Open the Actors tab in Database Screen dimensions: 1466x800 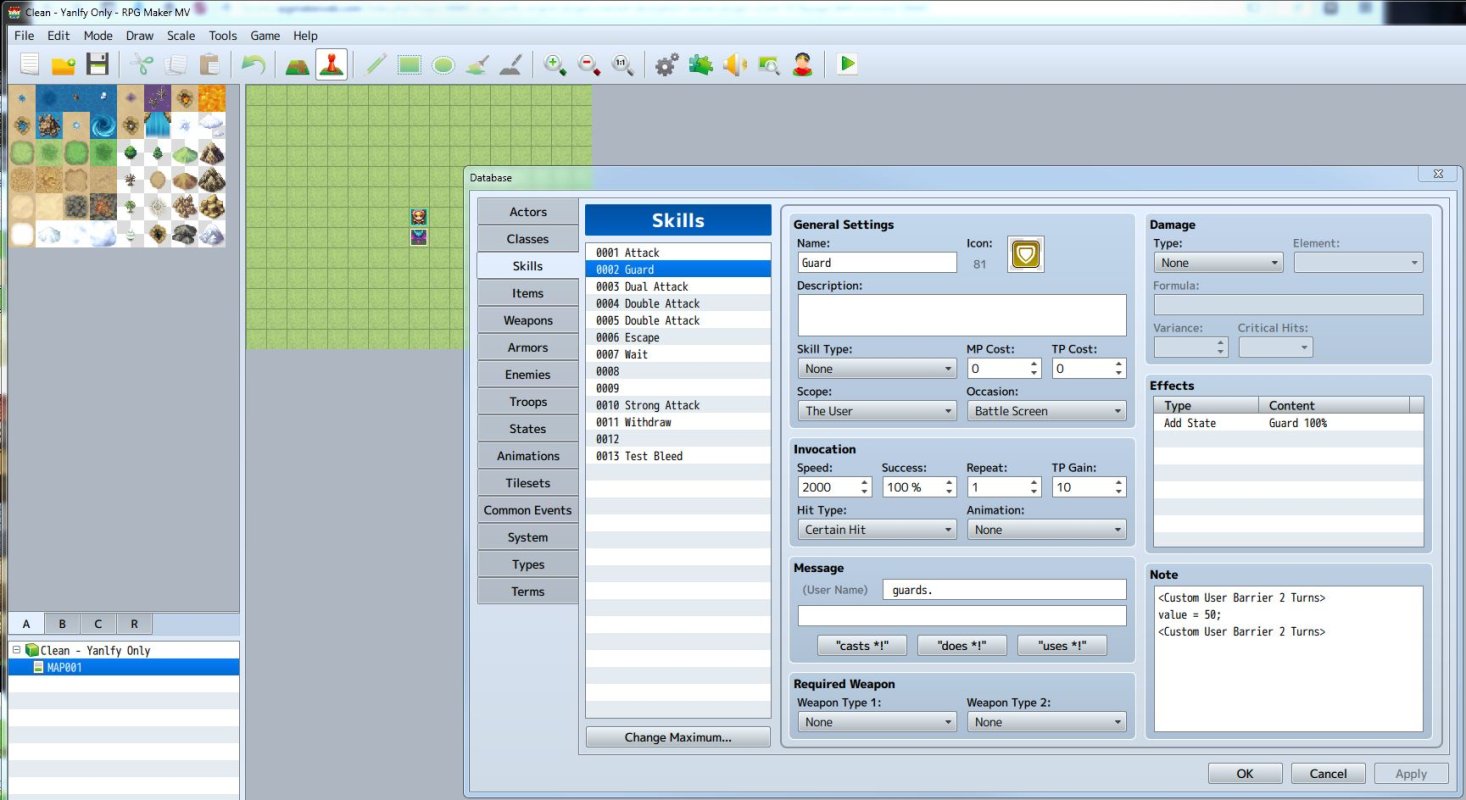[x=528, y=212]
